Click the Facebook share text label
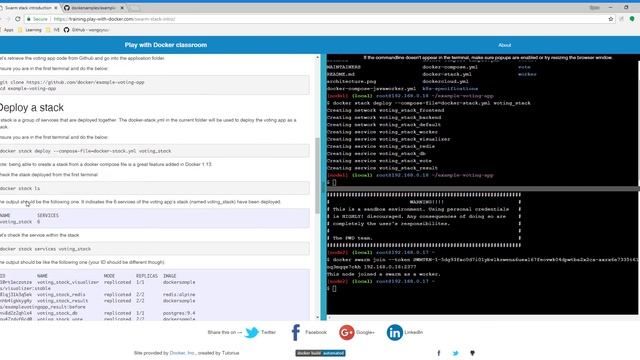 tap(316, 332)
